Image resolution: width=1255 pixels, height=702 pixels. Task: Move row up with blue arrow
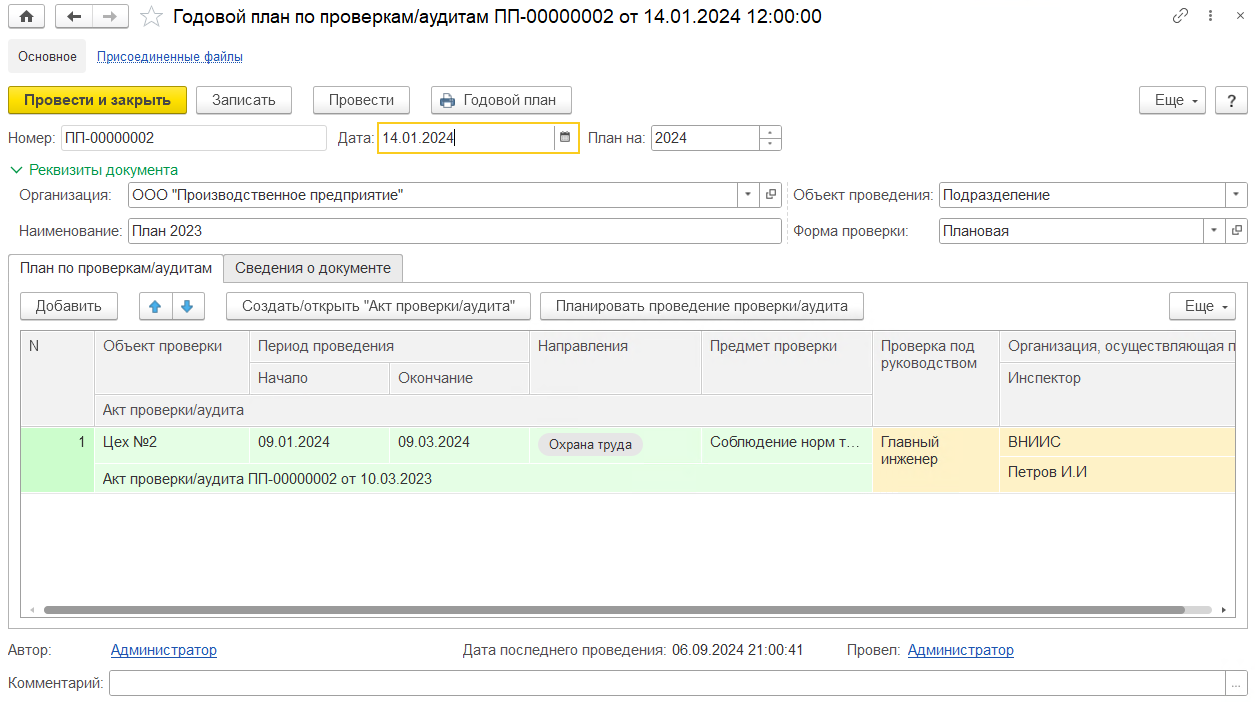(x=155, y=306)
